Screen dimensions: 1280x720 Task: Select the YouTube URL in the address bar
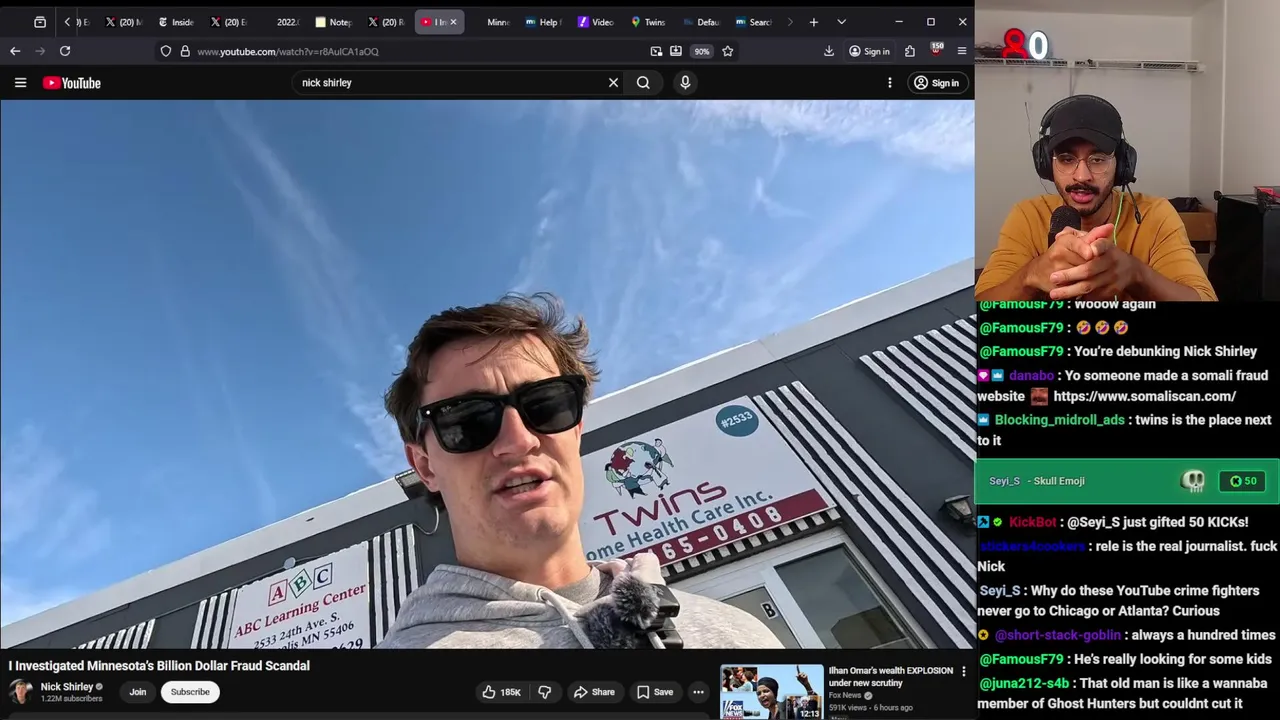coord(288,51)
